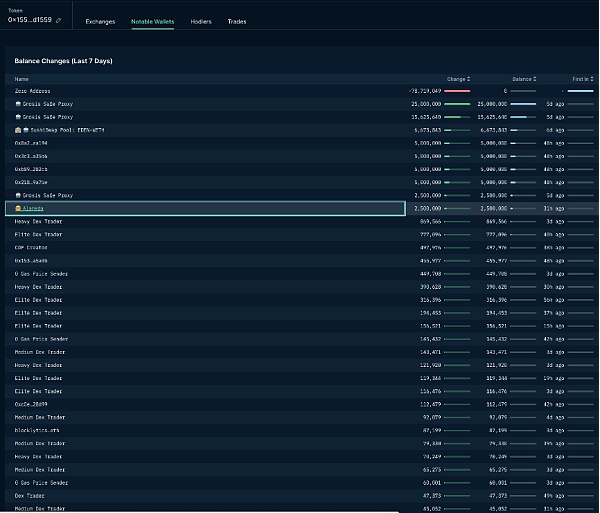
Task: Sort by Change column arrows
Action: click(x=469, y=78)
